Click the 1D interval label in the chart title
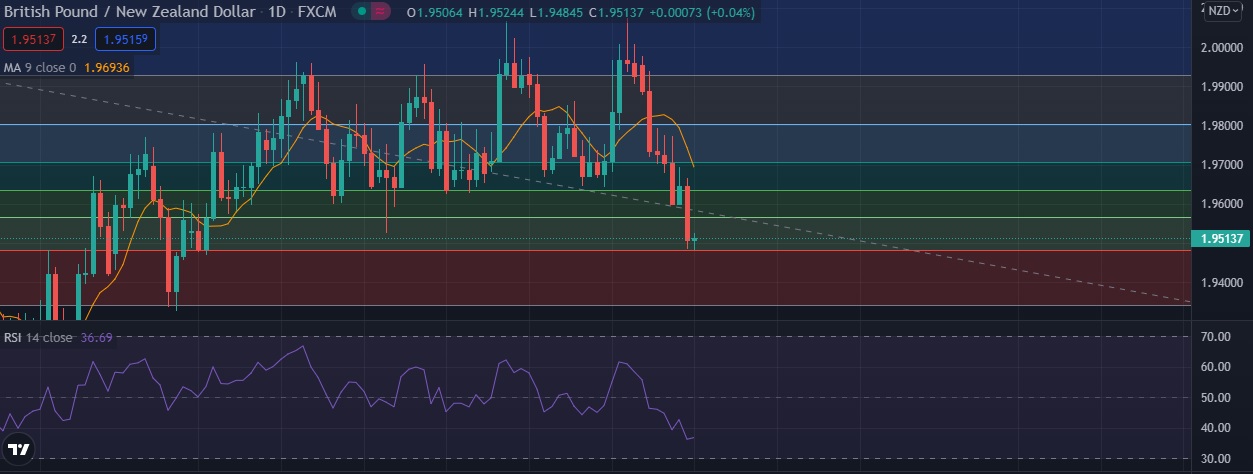The height and width of the screenshot is (474, 1253). (277, 12)
